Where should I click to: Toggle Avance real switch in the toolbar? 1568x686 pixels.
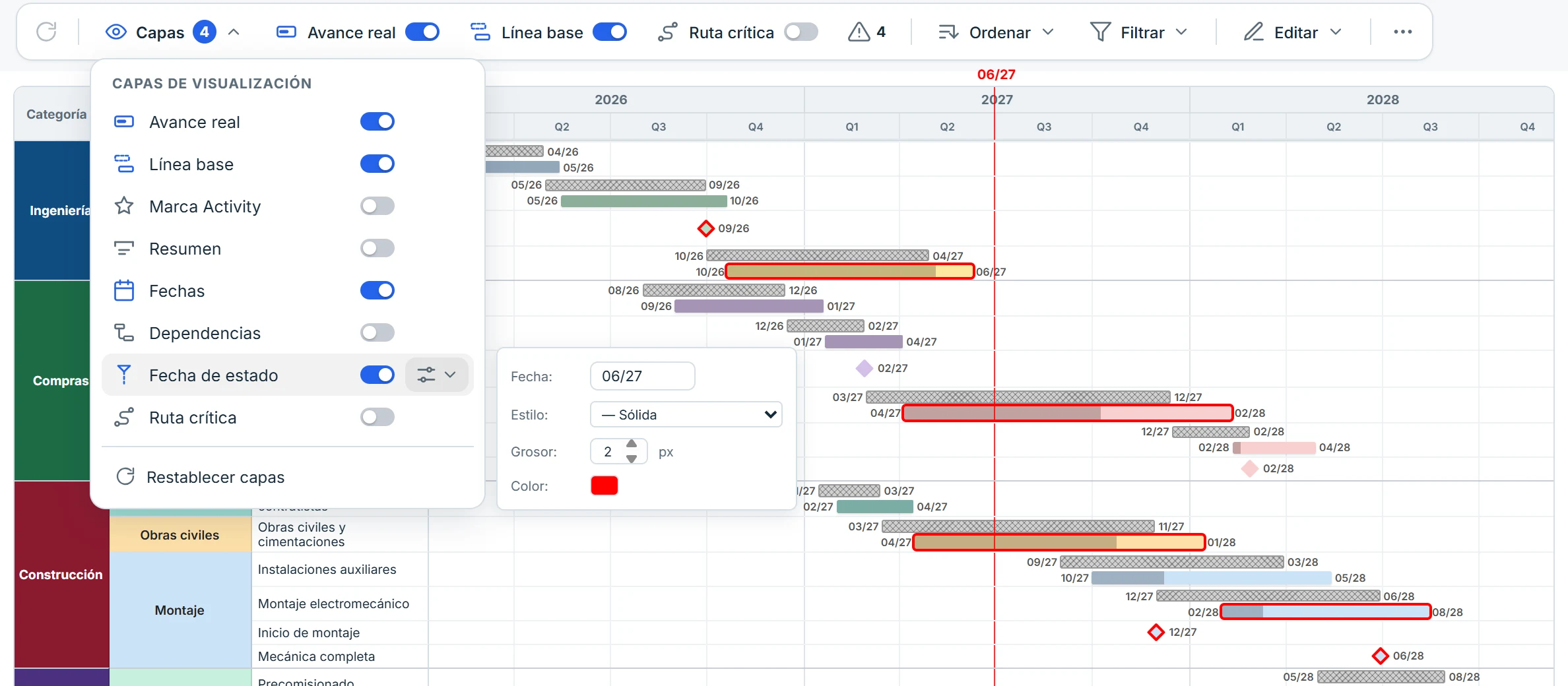(422, 32)
